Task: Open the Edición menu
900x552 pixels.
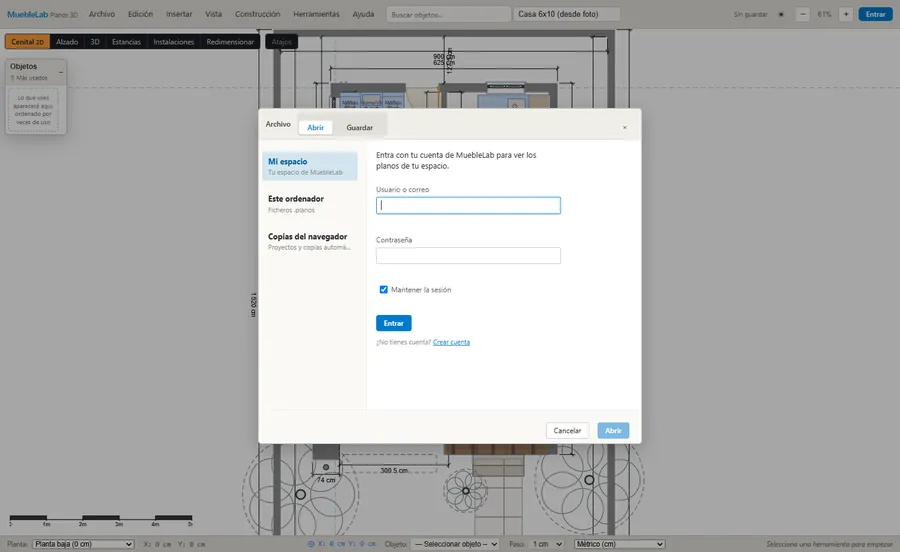Action: 140,14
